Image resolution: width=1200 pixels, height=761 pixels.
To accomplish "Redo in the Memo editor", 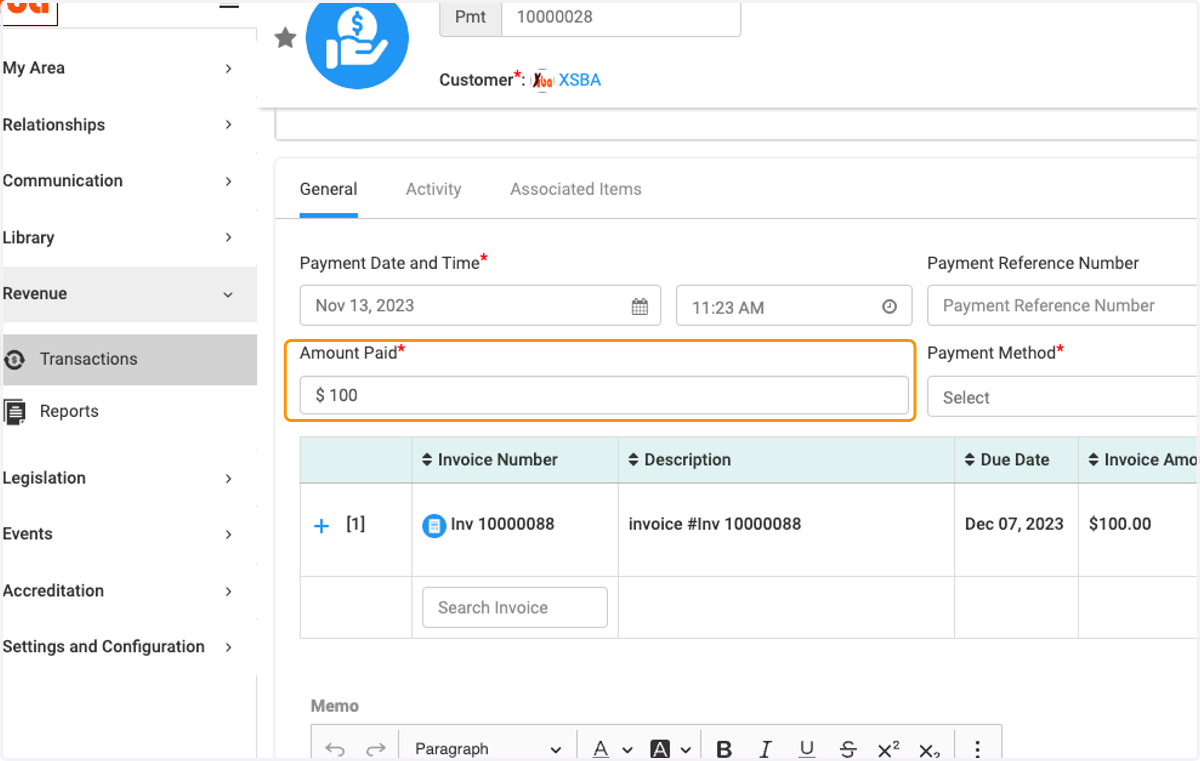I will click(x=375, y=749).
